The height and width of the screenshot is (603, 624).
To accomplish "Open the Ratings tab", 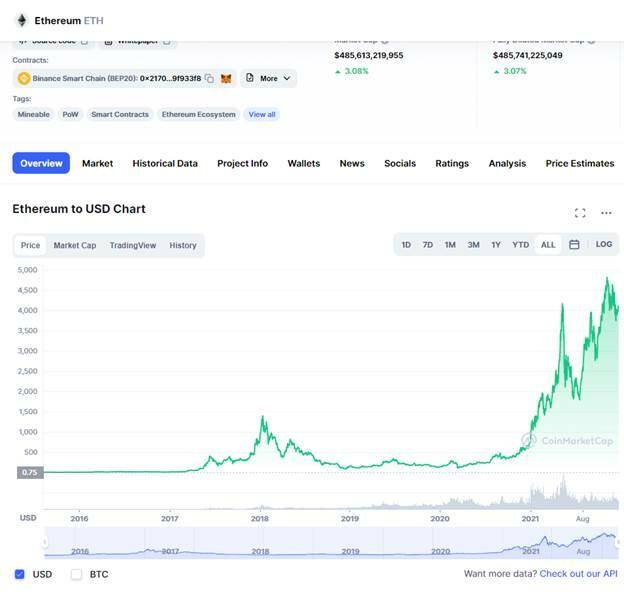I will [x=452, y=163].
